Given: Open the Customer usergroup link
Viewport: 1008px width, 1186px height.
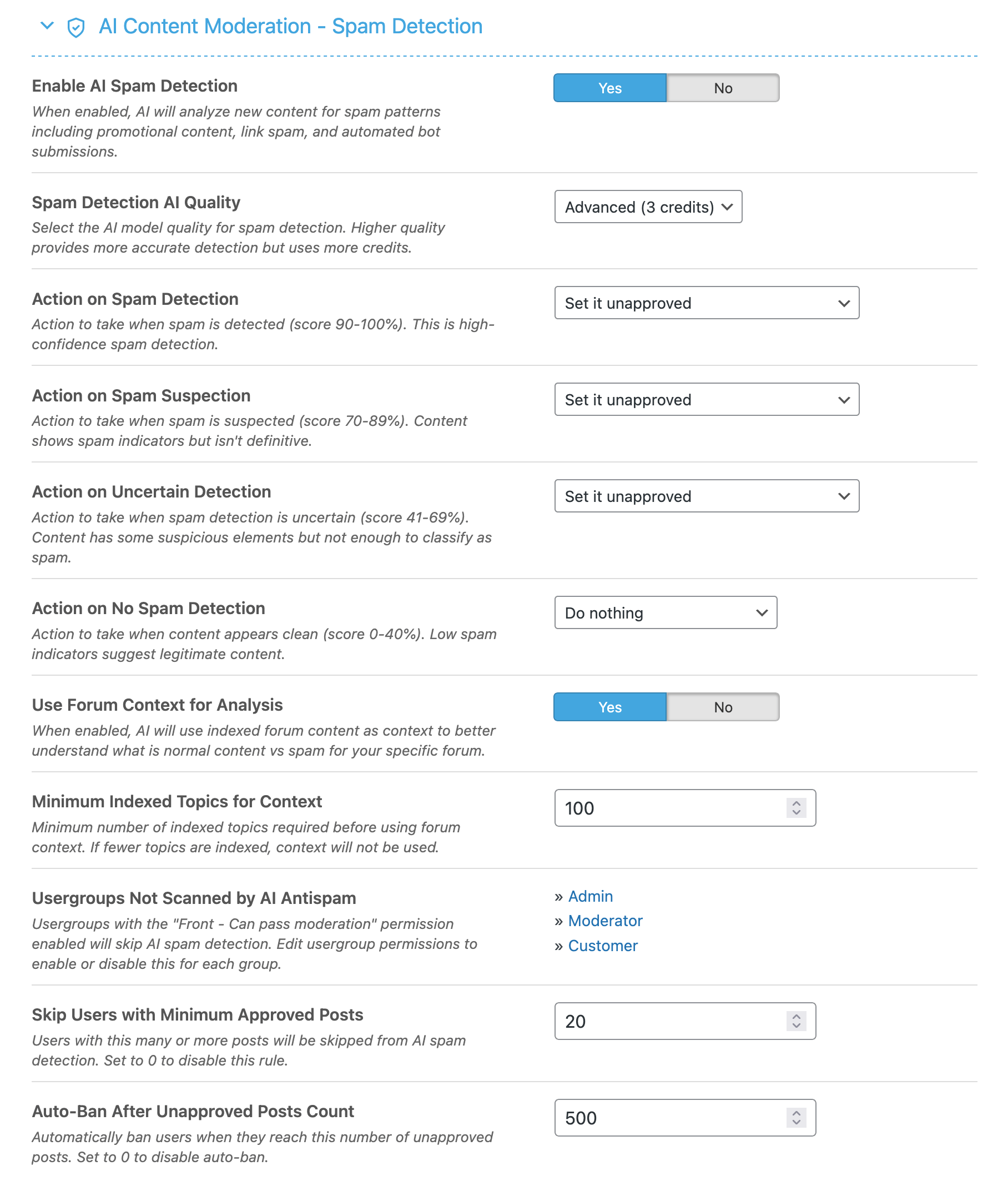Looking at the screenshot, I should point(602,946).
